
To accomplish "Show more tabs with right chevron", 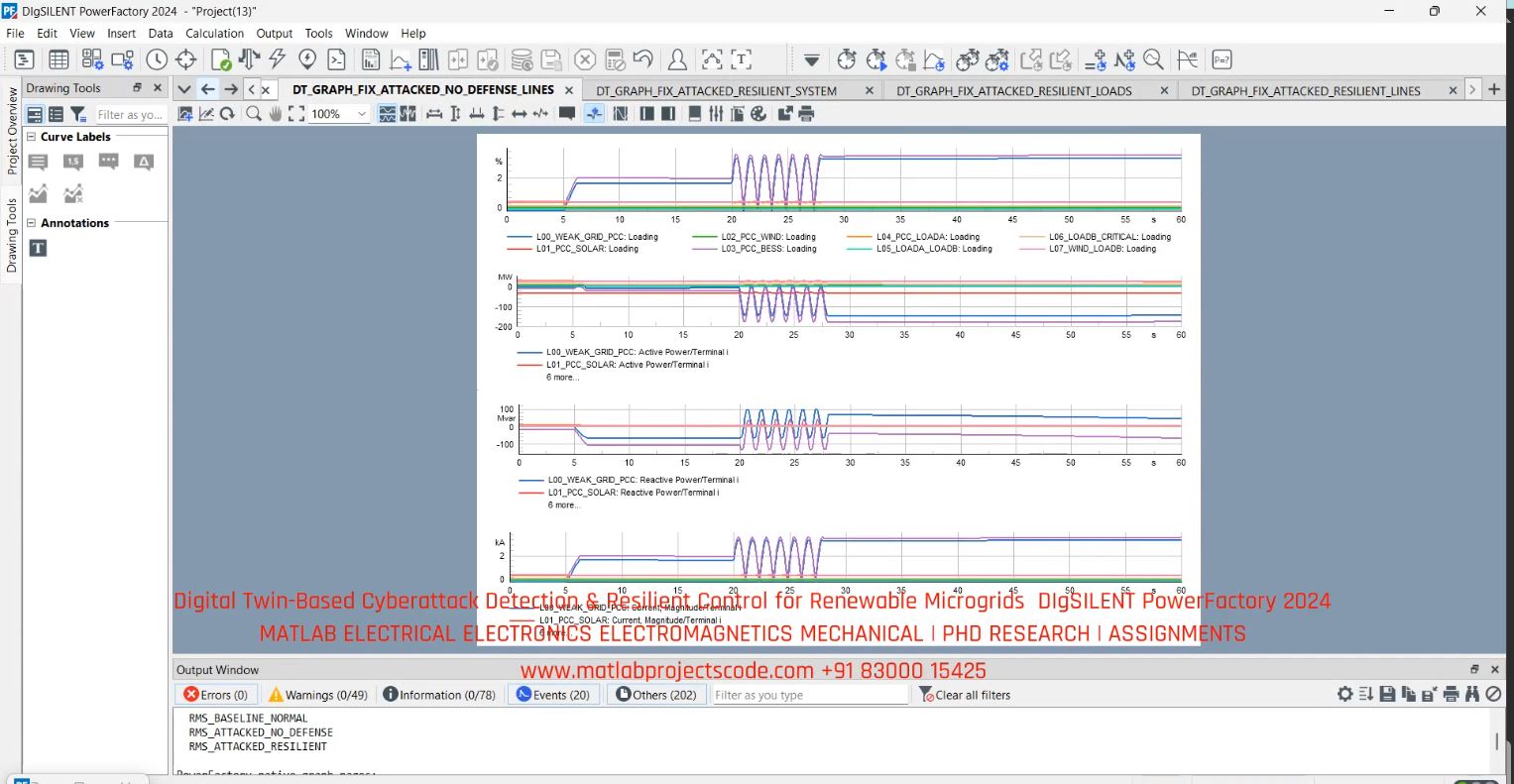I will point(1472,89).
